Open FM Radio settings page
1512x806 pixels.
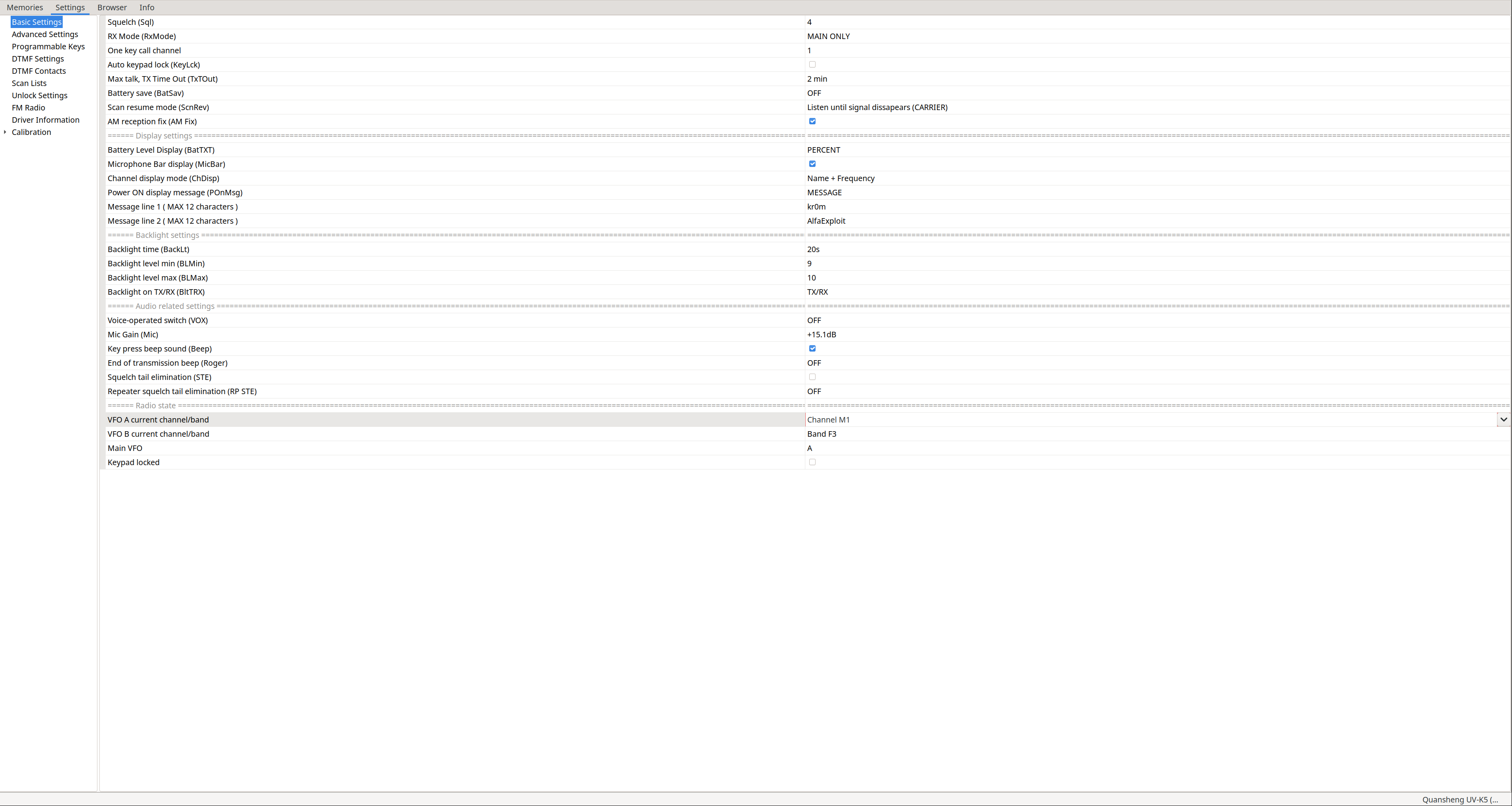click(x=28, y=108)
